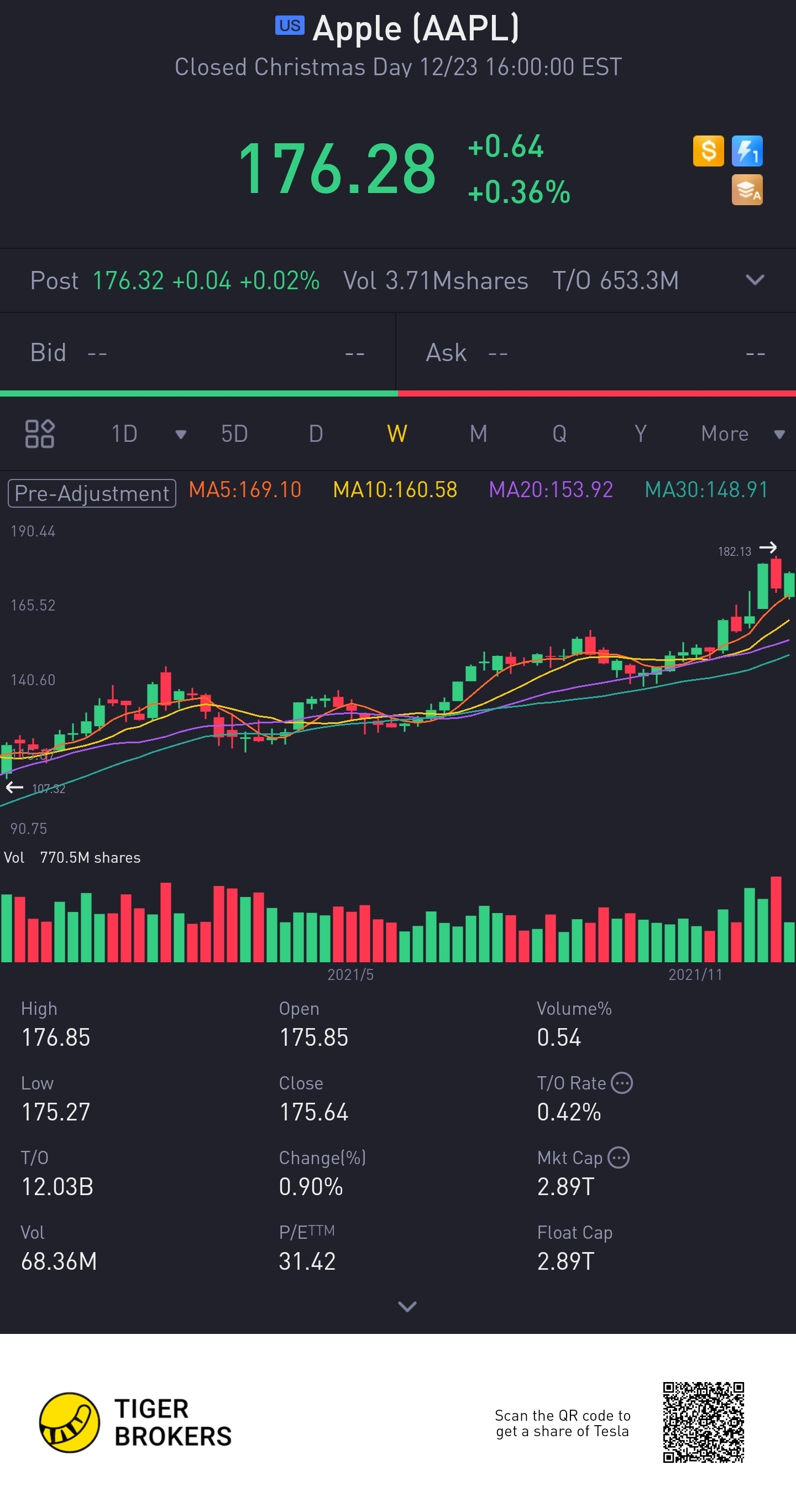The width and height of the screenshot is (796, 1512).
Task: Tap the Close 175.64 value
Action: 314,1112
